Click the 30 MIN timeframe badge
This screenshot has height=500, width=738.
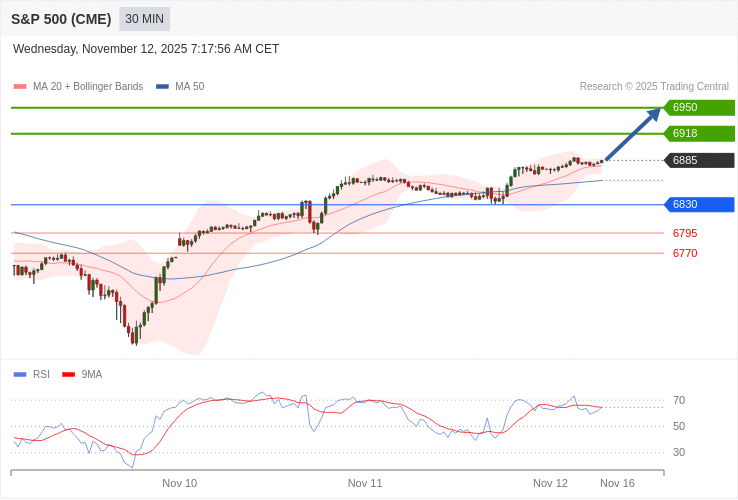click(144, 19)
